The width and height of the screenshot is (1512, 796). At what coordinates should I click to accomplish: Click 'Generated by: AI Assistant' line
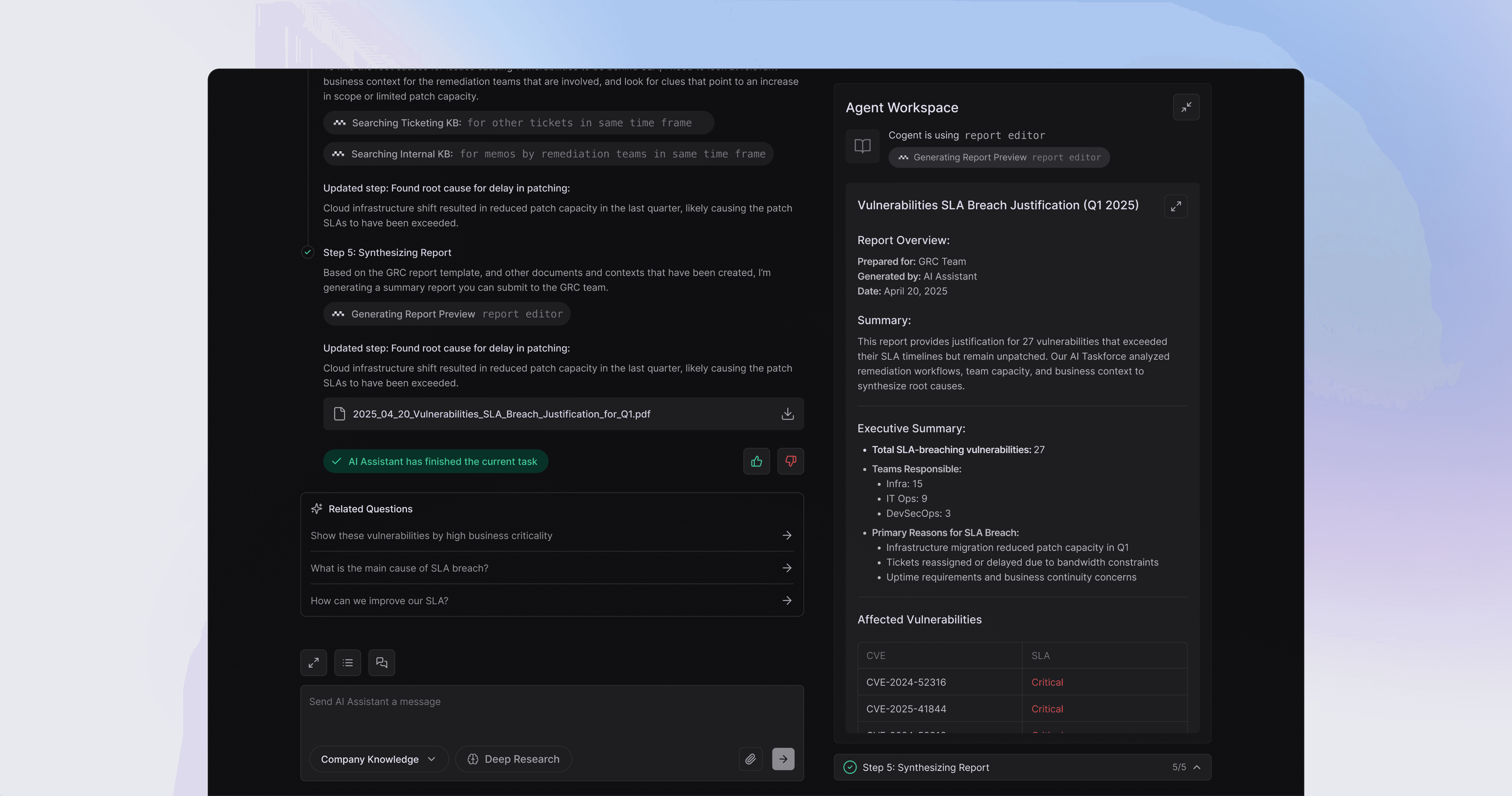tap(917, 277)
